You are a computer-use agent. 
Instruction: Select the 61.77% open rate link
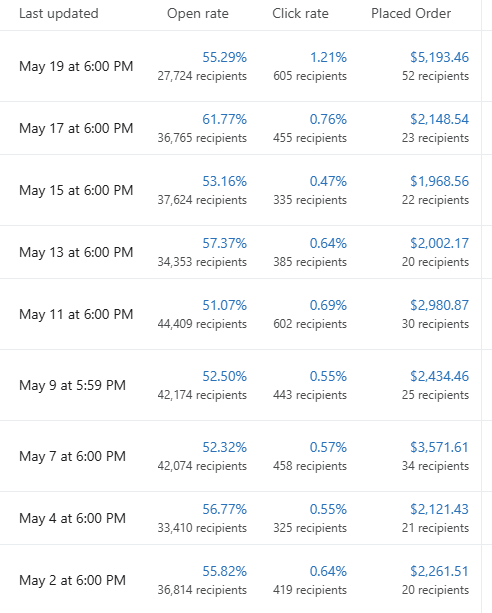point(224,119)
